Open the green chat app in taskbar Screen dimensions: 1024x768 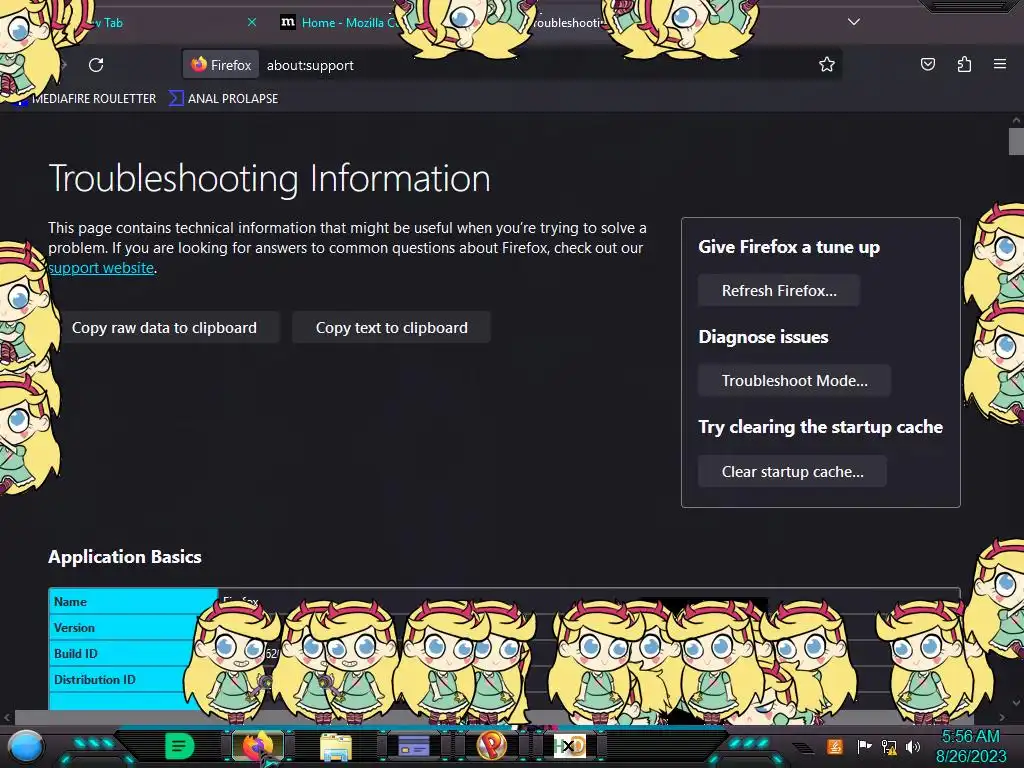click(x=180, y=746)
